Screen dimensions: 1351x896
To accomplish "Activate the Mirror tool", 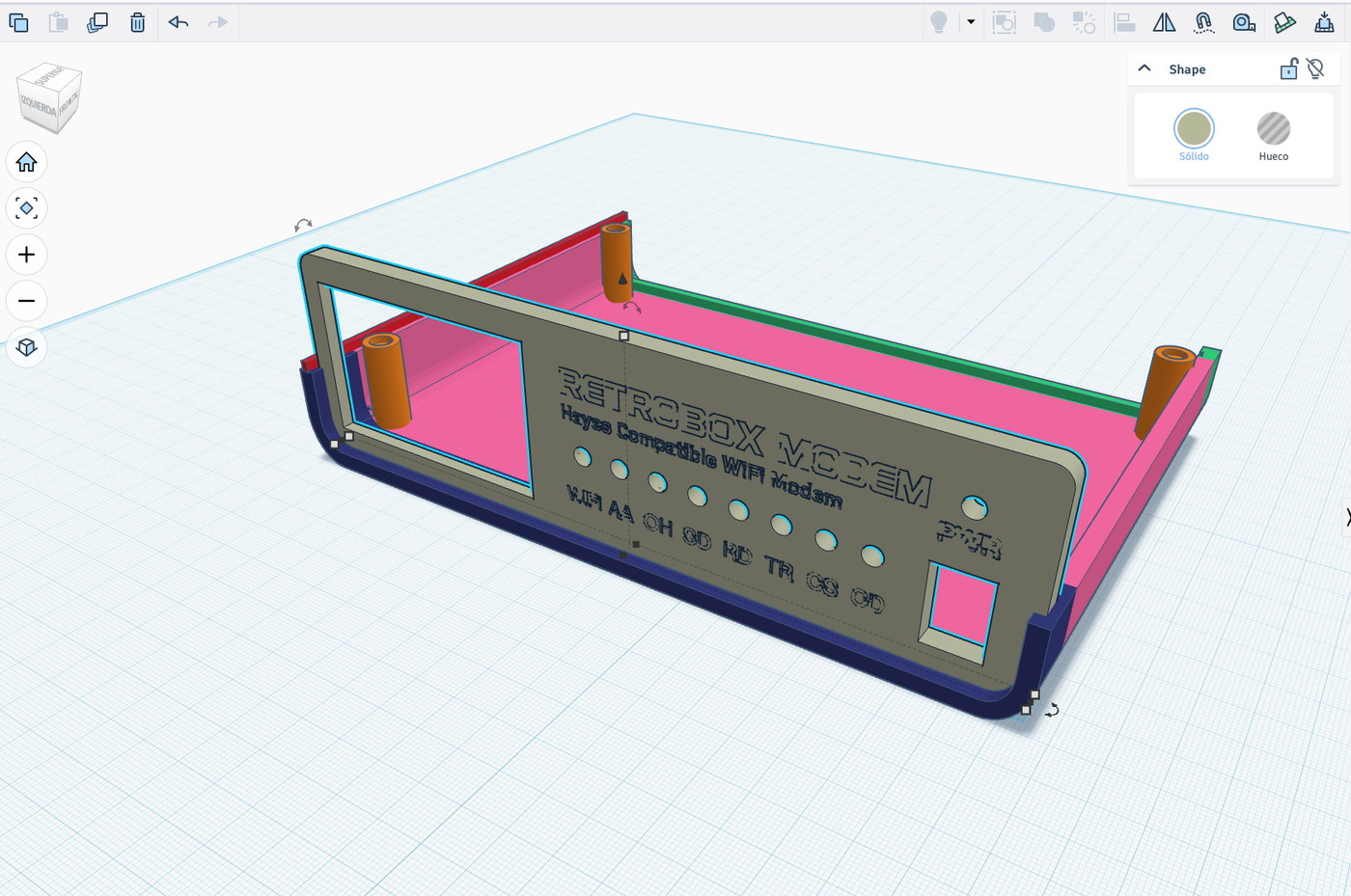I will [1165, 22].
